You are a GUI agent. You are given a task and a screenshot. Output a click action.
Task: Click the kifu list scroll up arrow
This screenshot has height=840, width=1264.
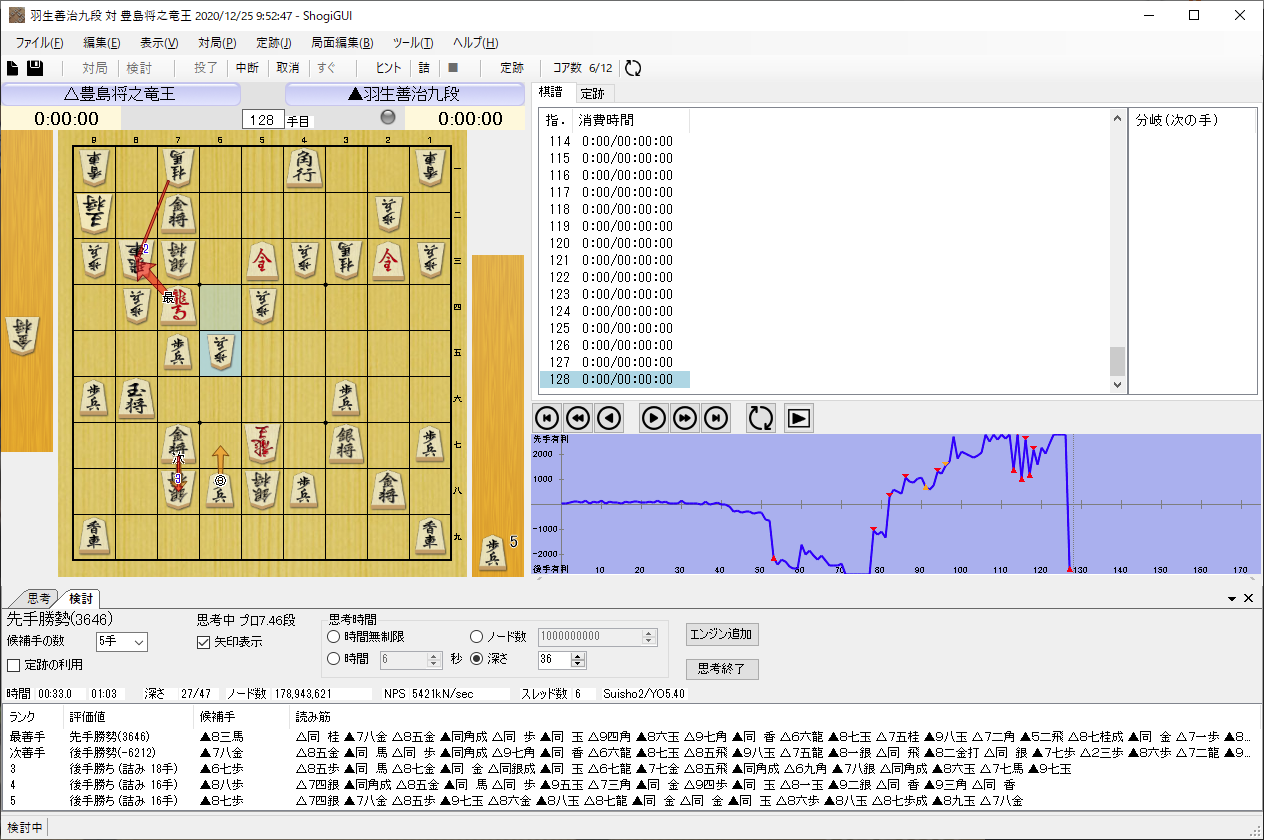(1117, 119)
